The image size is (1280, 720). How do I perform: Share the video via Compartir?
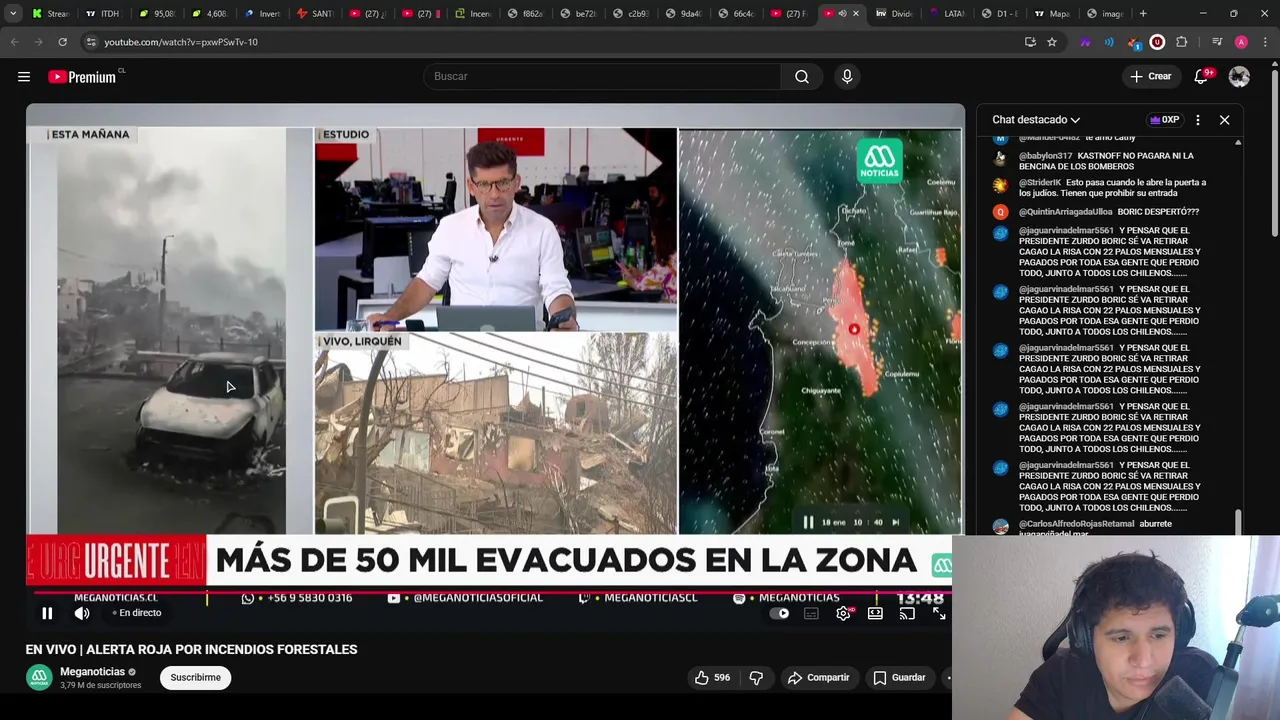pos(818,677)
